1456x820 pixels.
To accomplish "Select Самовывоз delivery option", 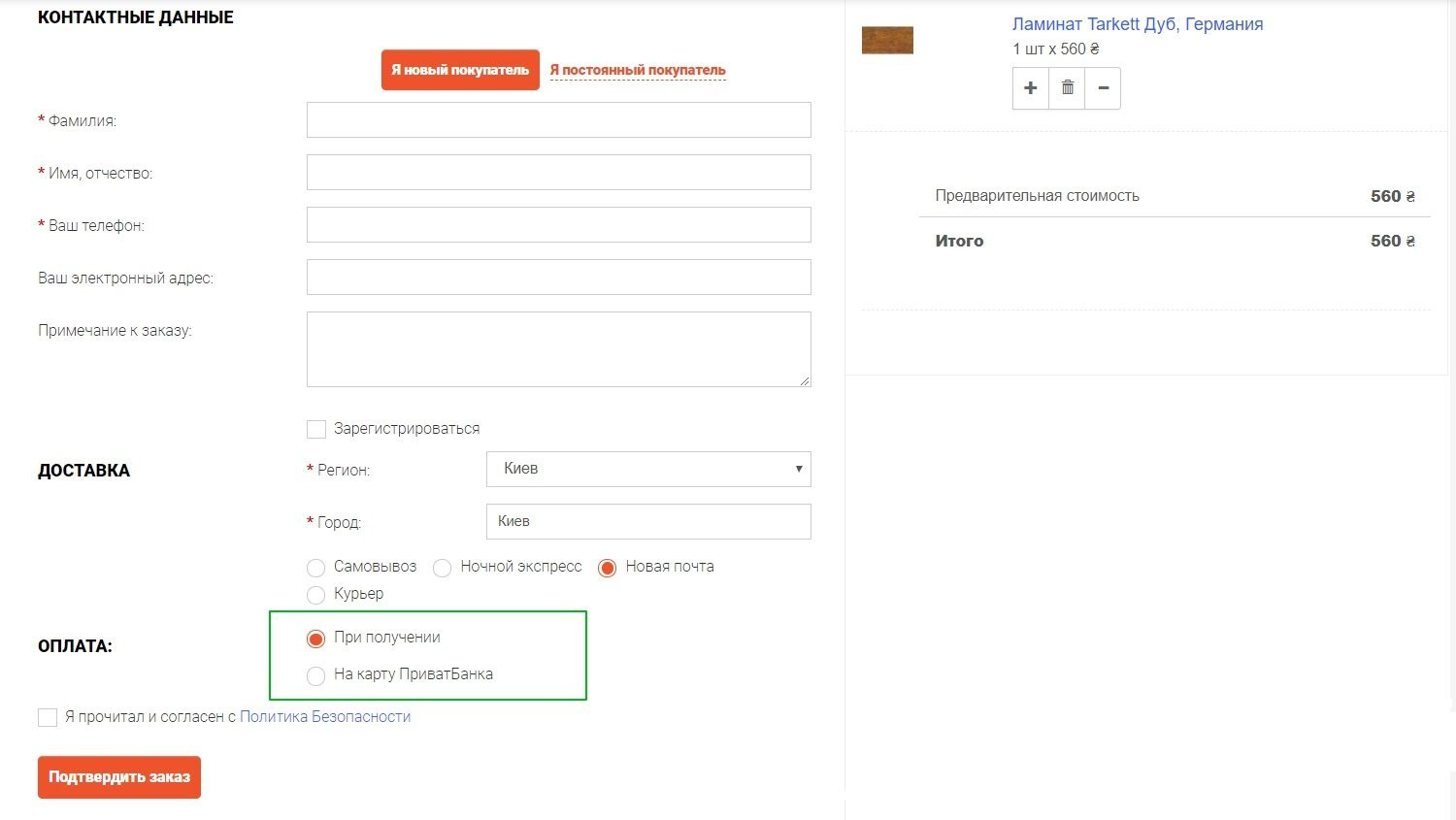I will click(x=316, y=568).
